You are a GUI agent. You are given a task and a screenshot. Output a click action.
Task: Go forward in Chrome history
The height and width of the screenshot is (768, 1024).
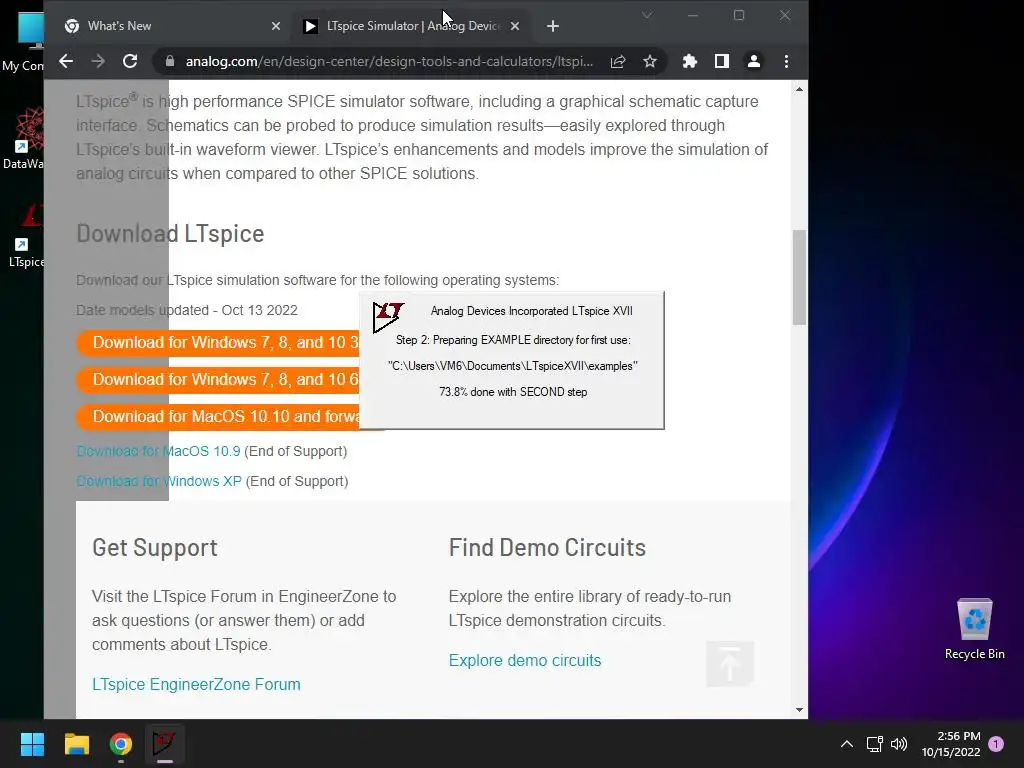tap(98, 61)
